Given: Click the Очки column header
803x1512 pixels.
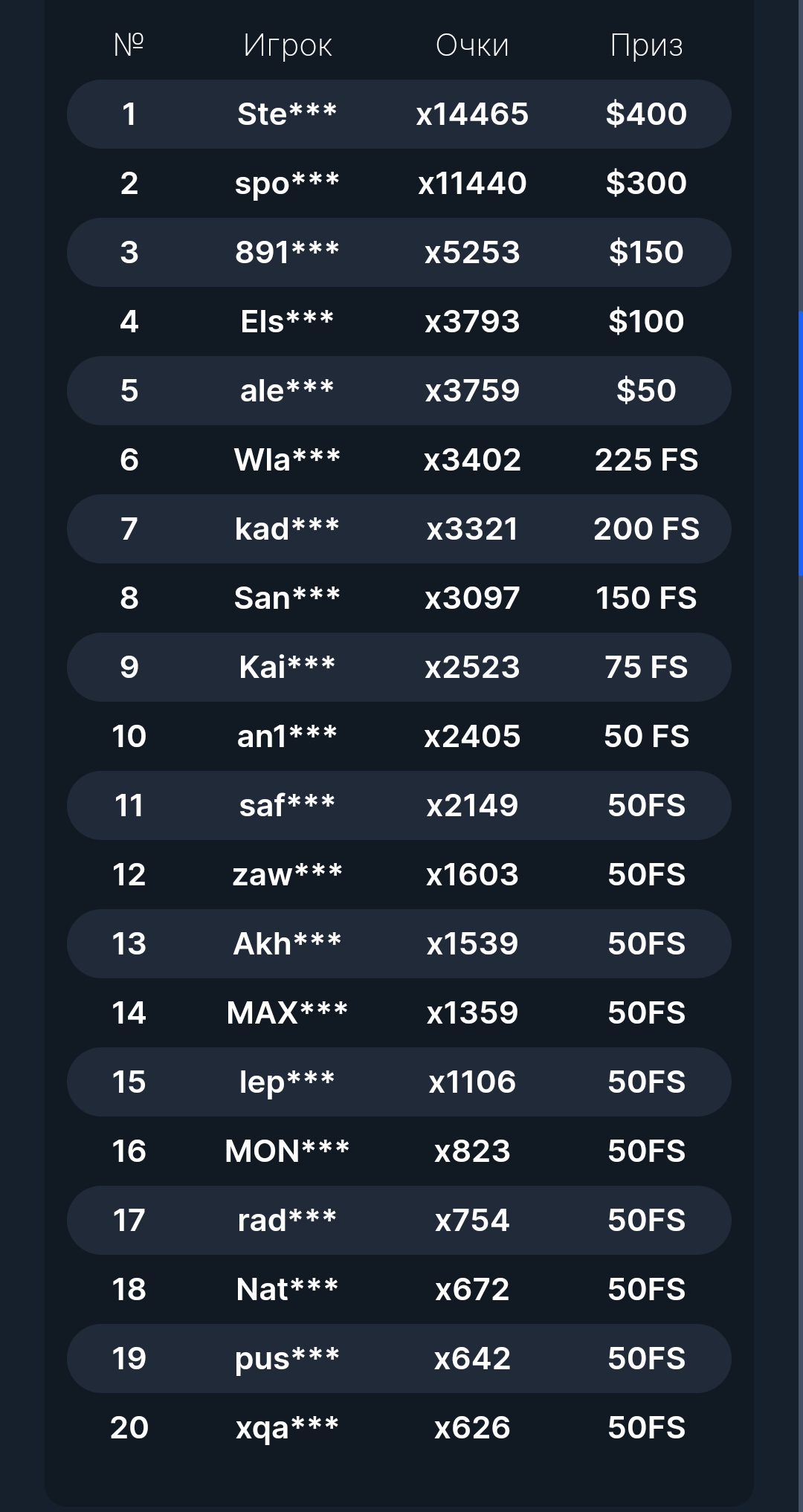Looking at the screenshot, I should click(472, 46).
